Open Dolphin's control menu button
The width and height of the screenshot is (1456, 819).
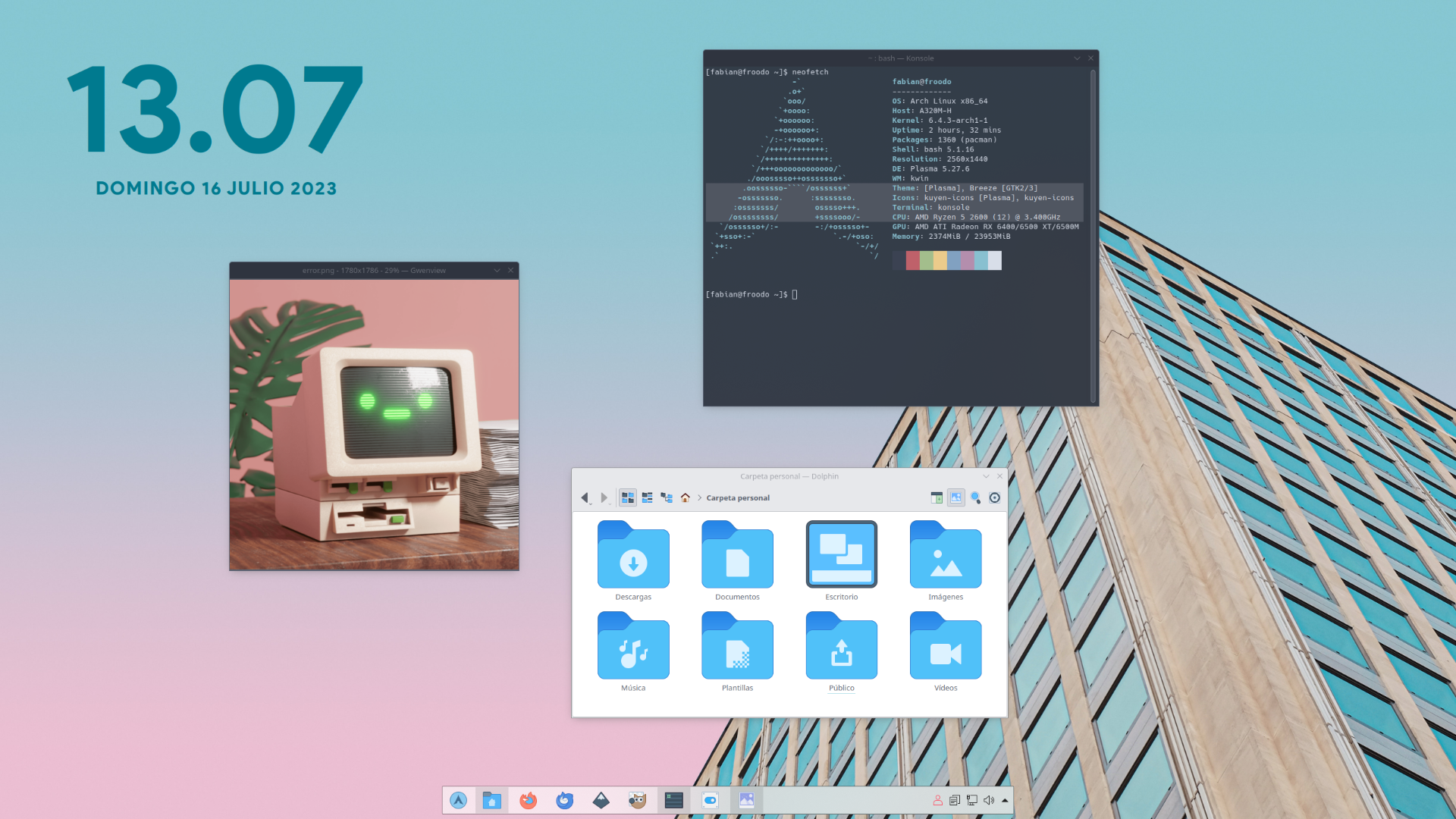[x=995, y=498]
